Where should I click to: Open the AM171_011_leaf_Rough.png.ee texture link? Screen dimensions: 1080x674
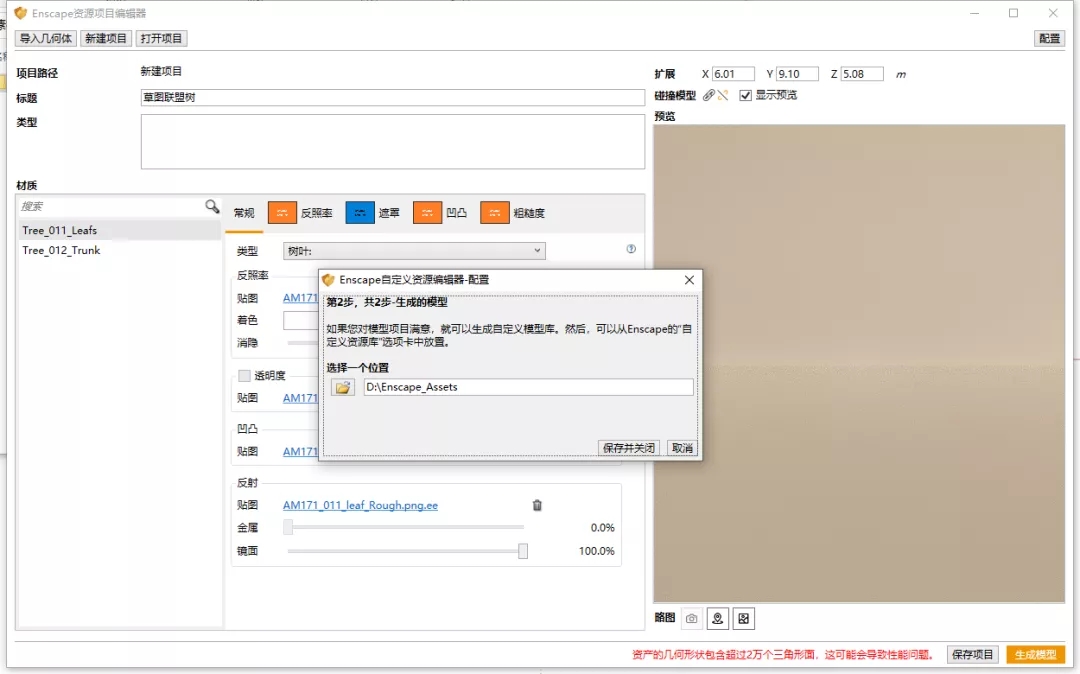pos(360,505)
